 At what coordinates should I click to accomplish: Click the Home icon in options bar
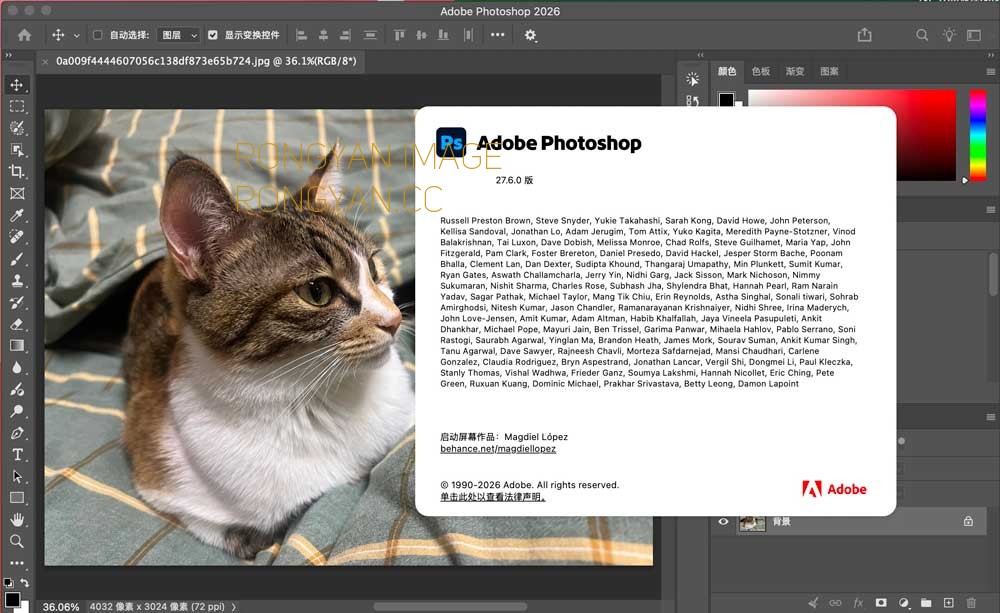pyautogui.click(x=24, y=35)
